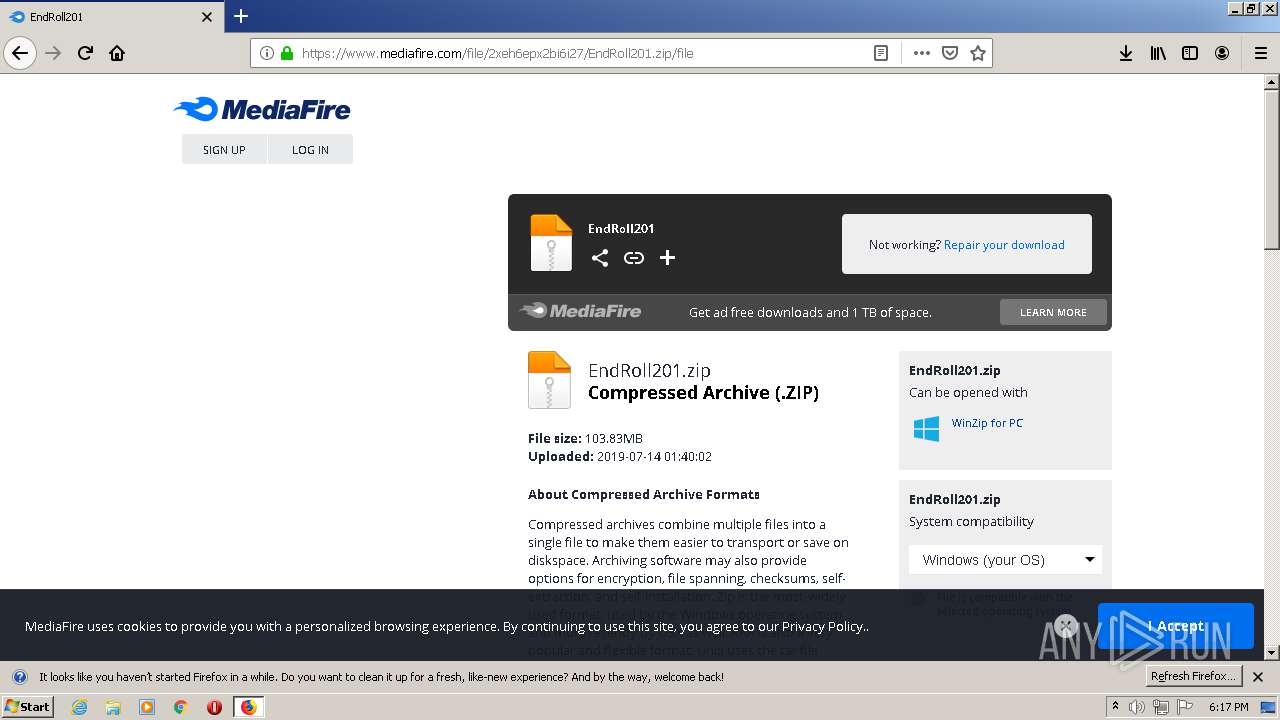The image size is (1280, 720).
Task: Click File size 103.83MB text
Action: click(x=585, y=438)
